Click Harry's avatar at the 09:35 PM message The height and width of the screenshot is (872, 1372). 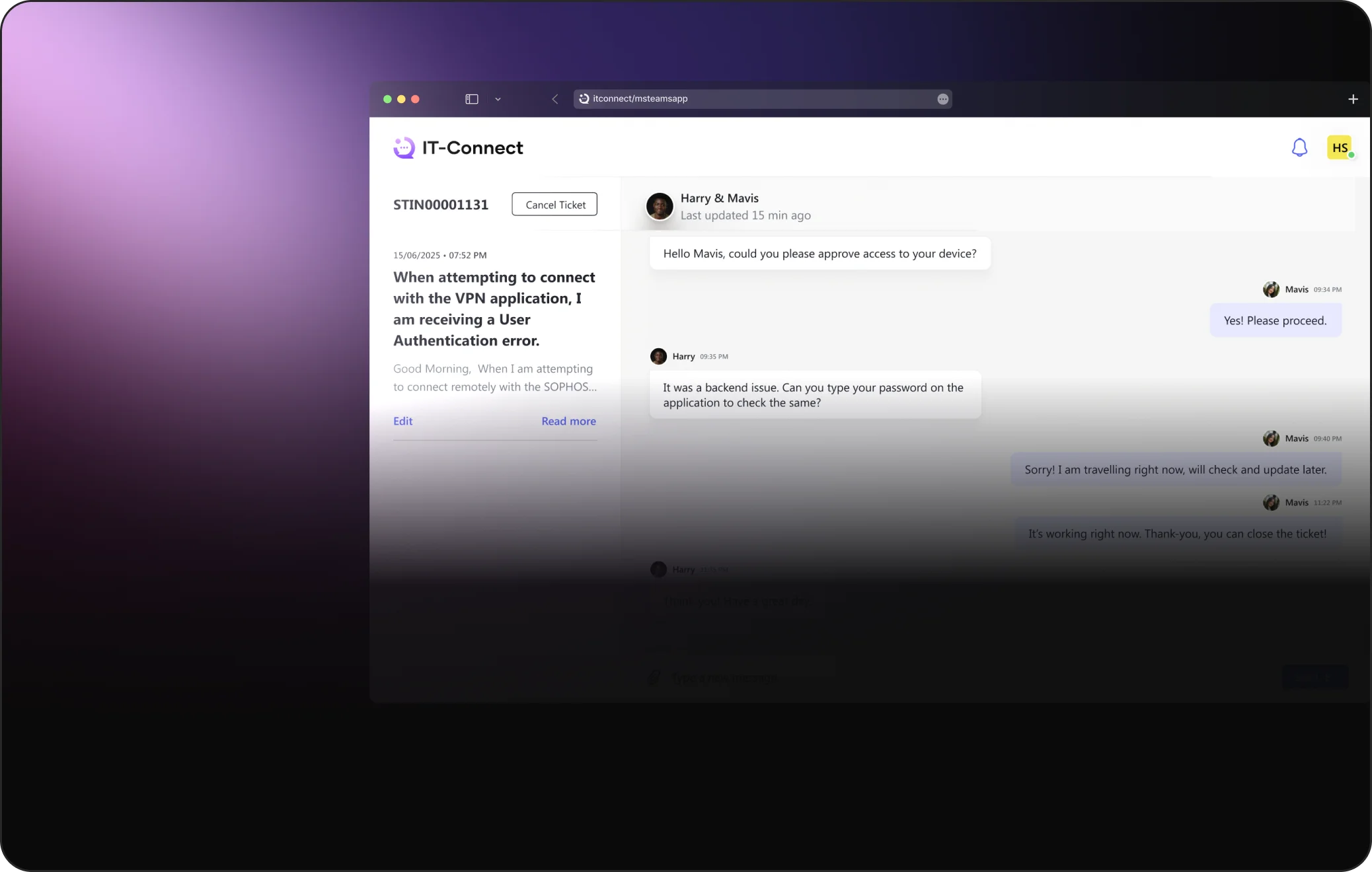[658, 356]
